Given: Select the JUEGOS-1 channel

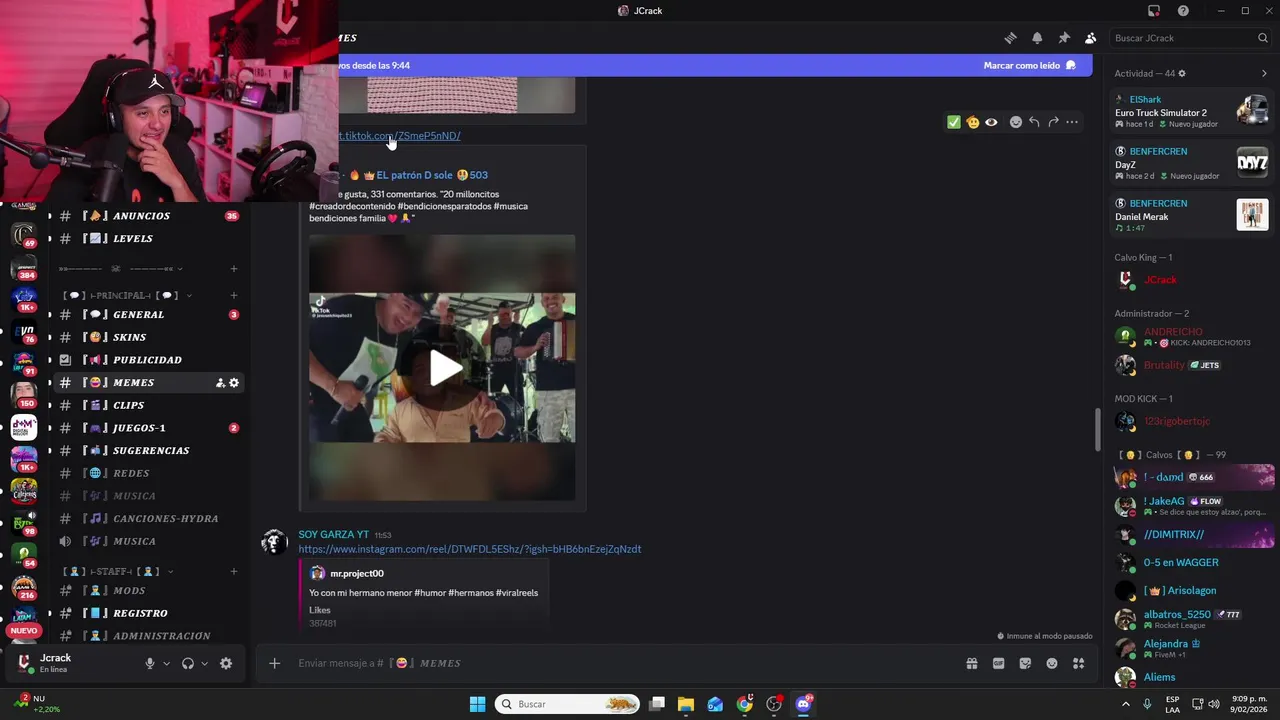Looking at the screenshot, I should pos(148,428).
